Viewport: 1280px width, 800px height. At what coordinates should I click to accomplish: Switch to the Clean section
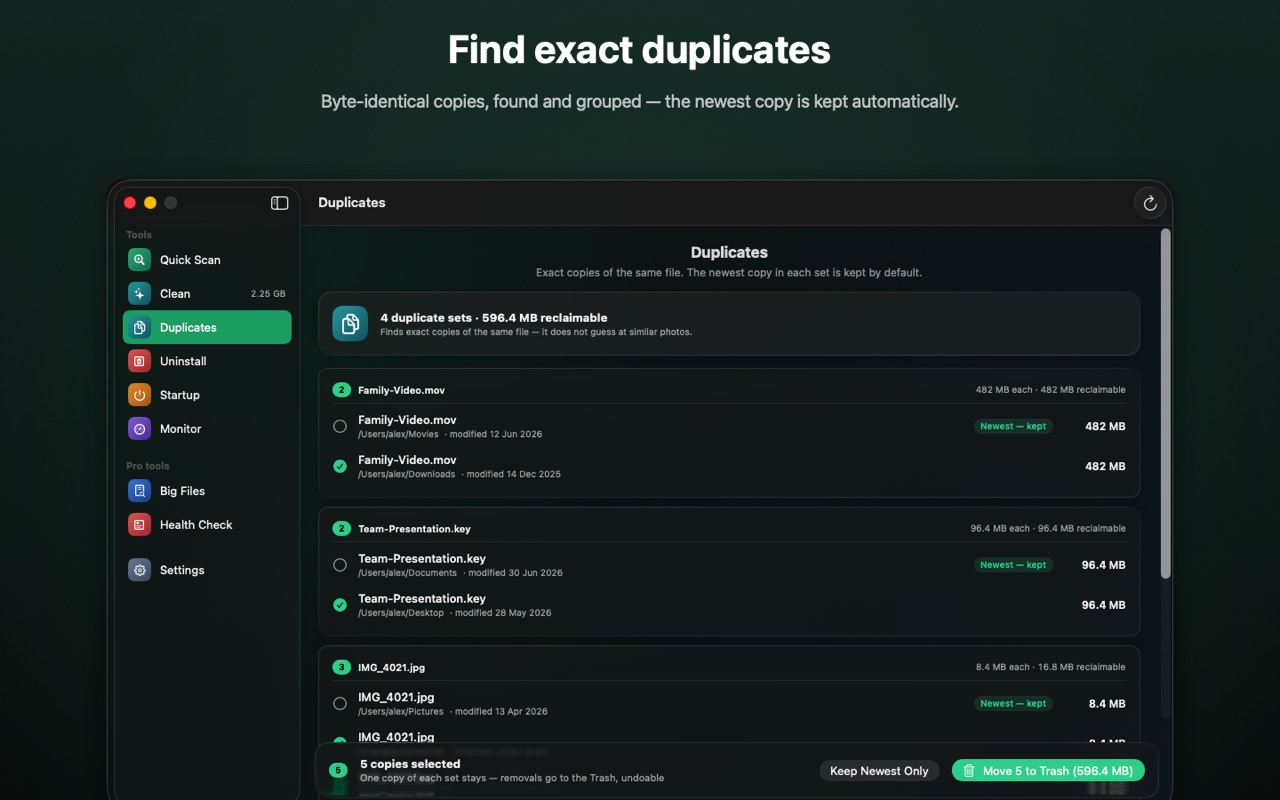(x=207, y=294)
